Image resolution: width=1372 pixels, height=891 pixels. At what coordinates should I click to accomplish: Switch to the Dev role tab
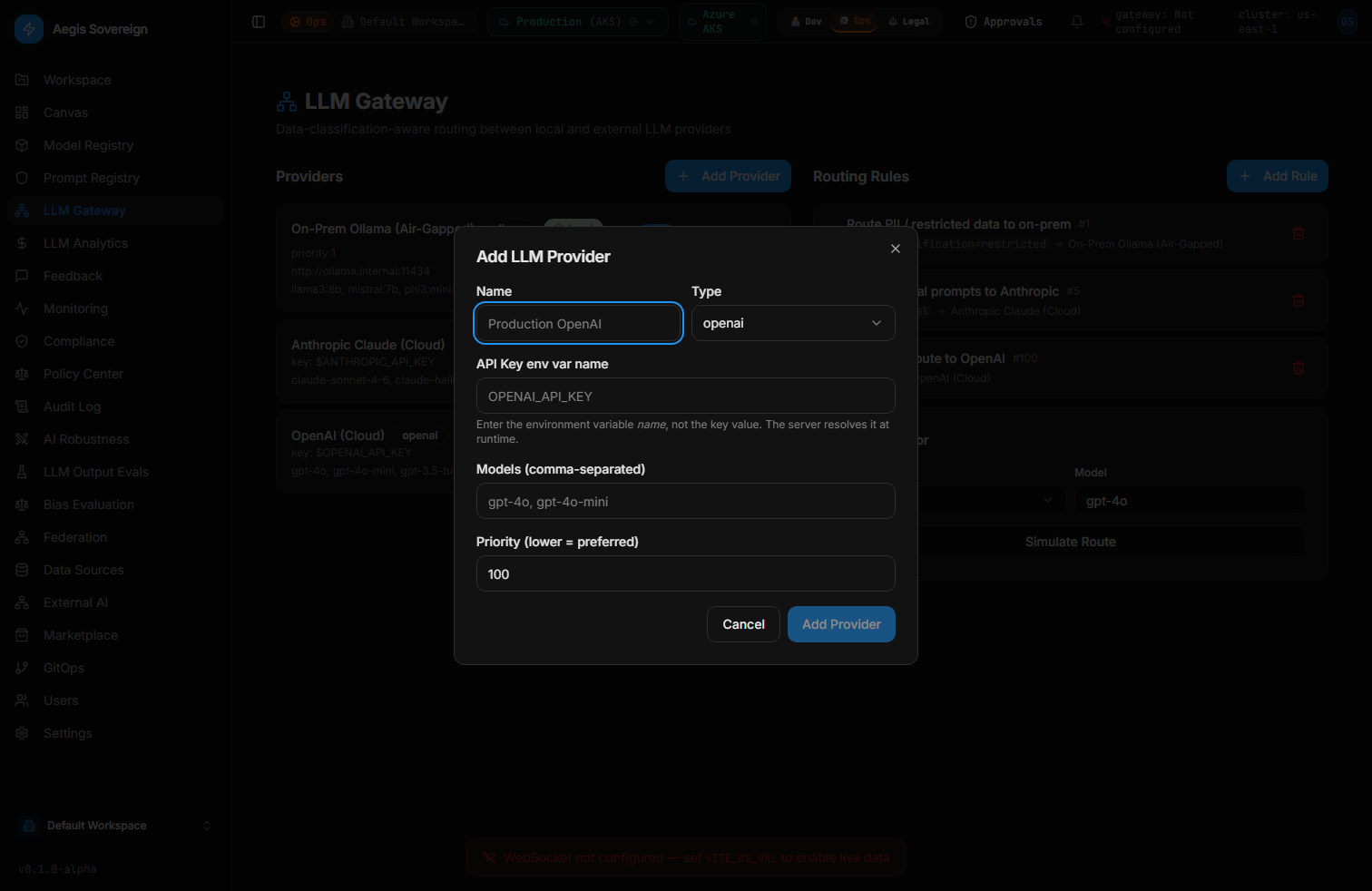pyautogui.click(x=806, y=22)
